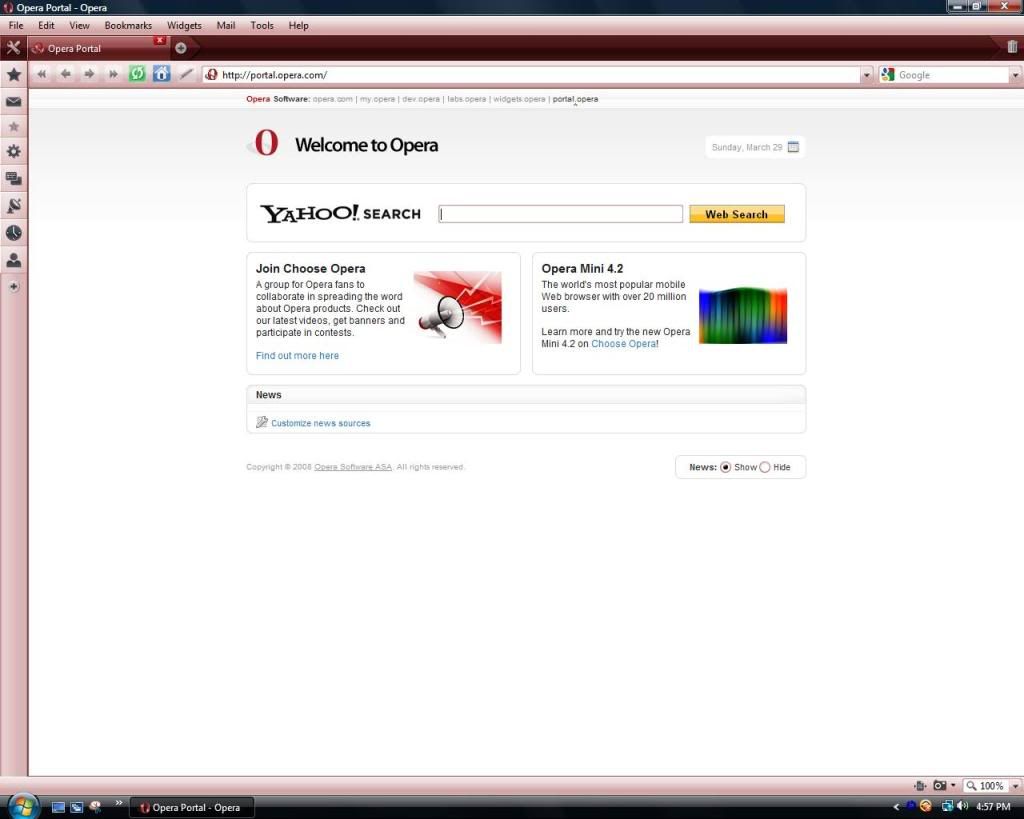Open the zoom level dropdown arrow
This screenshot has height=819, width=1024.
tap(1016, 786)
